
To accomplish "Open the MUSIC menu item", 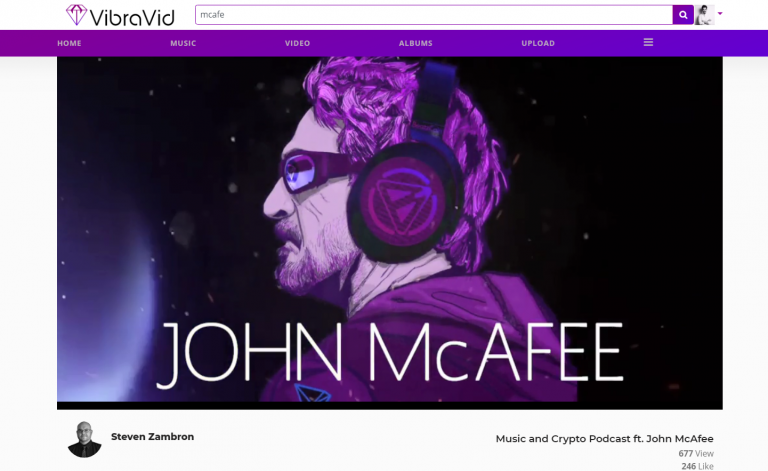I will click(183, 43).
